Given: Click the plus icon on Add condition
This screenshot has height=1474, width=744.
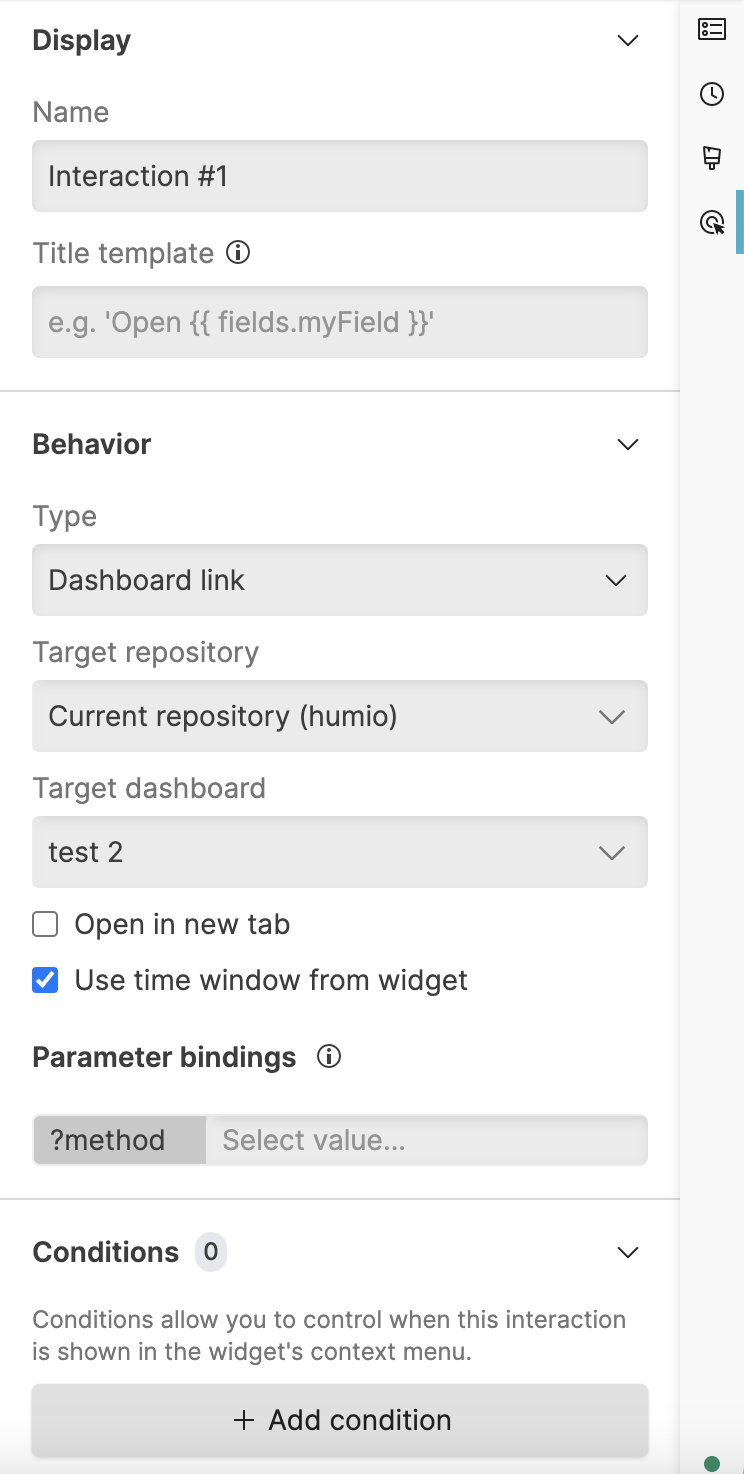Looking at the screenshot, I should tap(245, 1419).
